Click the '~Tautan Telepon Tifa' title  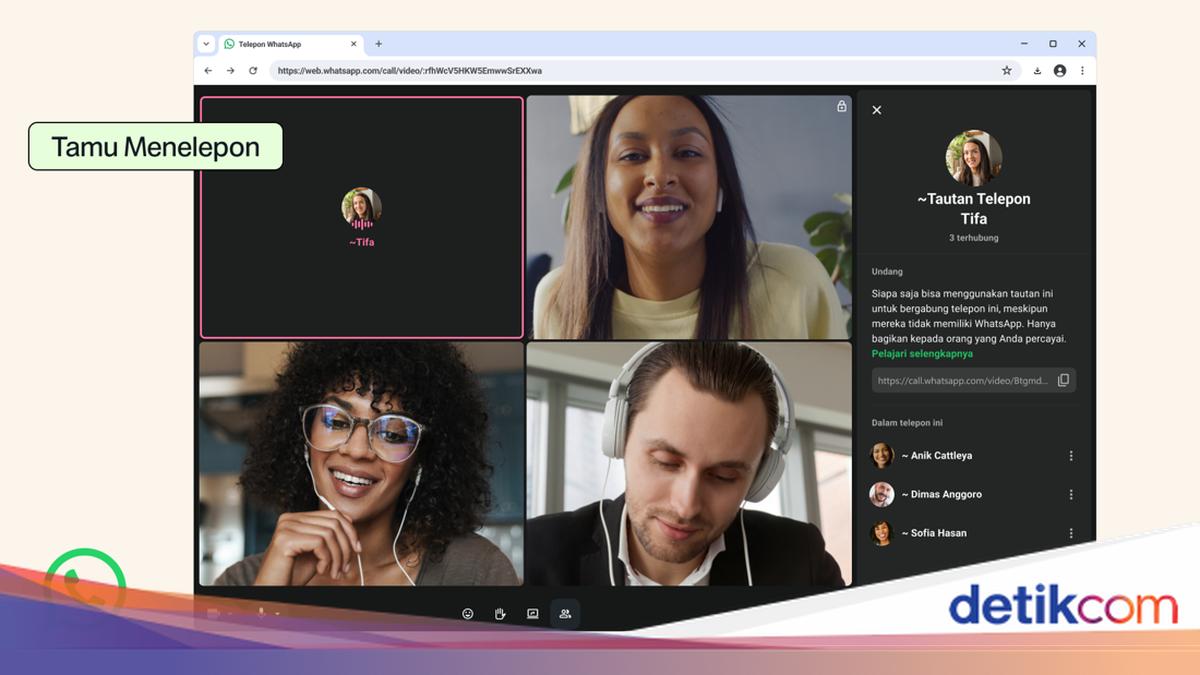[x=974, y=209]
